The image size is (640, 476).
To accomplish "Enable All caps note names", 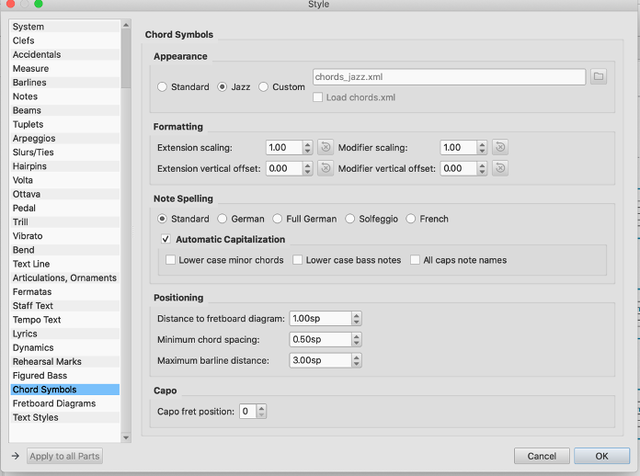I will [414, 260].
